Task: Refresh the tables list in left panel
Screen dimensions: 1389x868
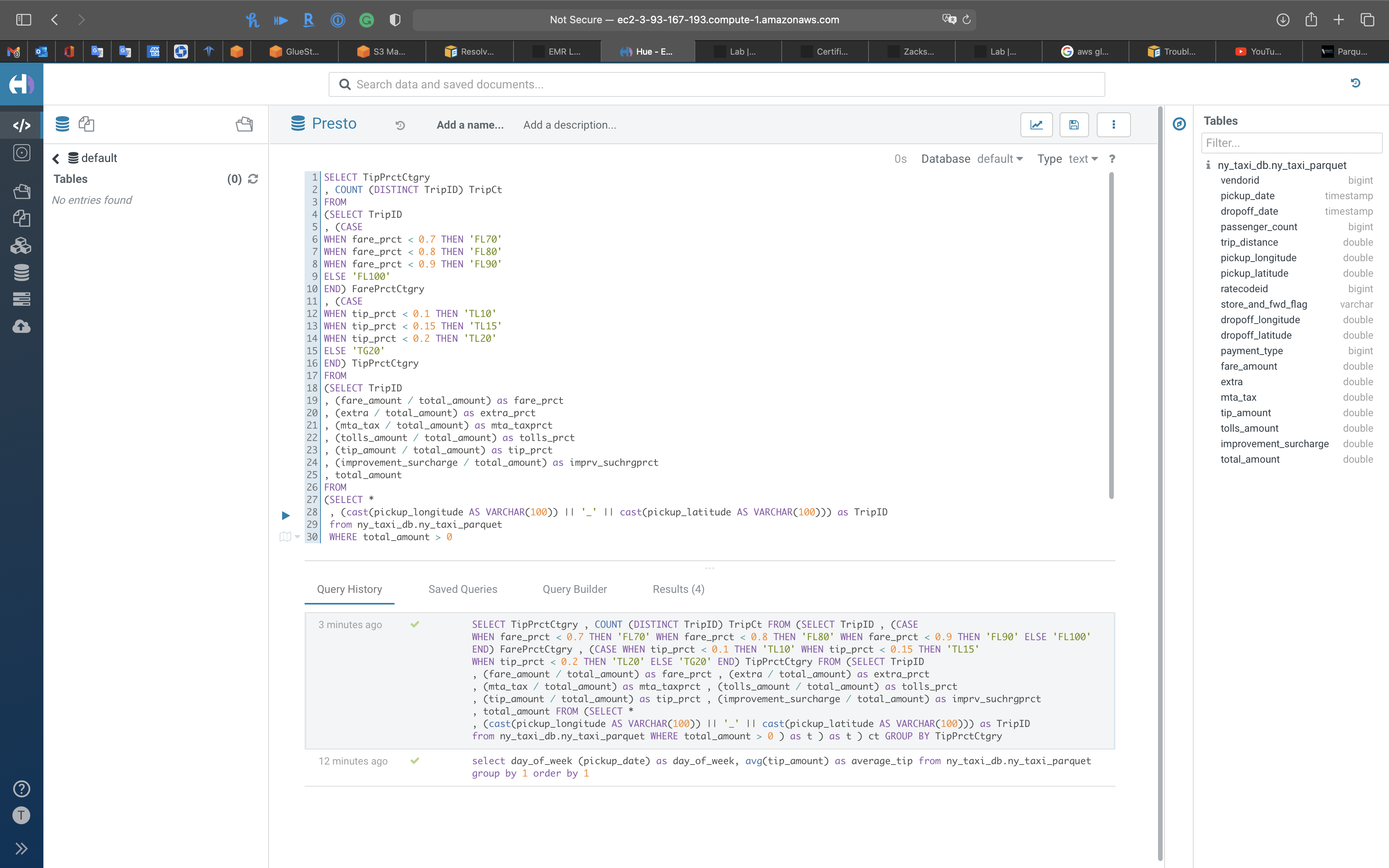Action: (x=253, y=179)
